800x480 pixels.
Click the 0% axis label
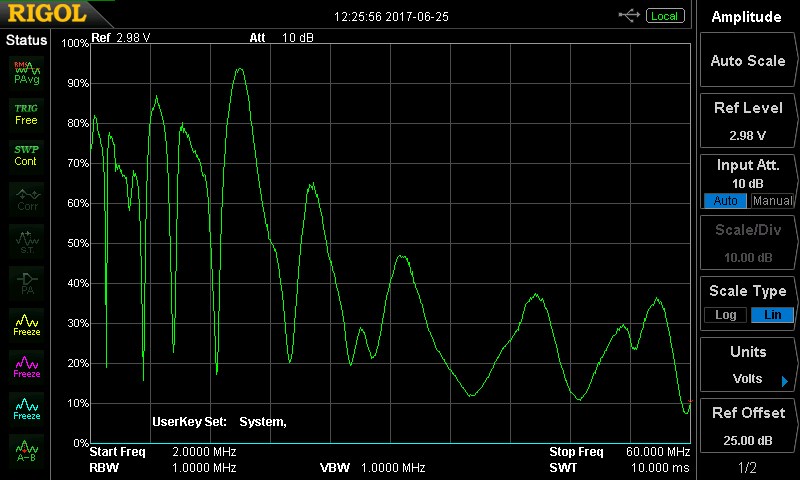point(81,443)
